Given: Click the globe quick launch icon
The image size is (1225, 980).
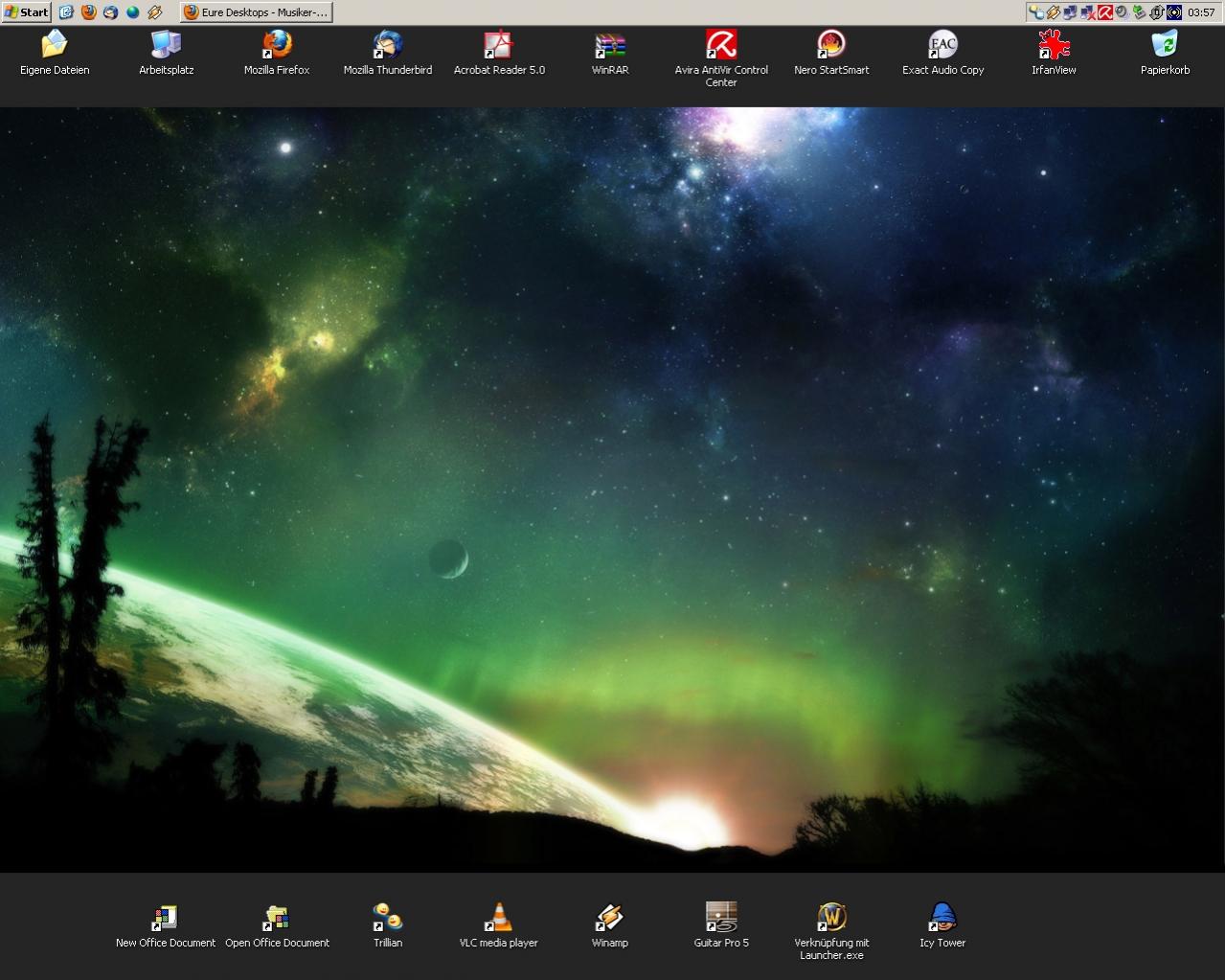Looking at the screenshot, I should point(132,12).
